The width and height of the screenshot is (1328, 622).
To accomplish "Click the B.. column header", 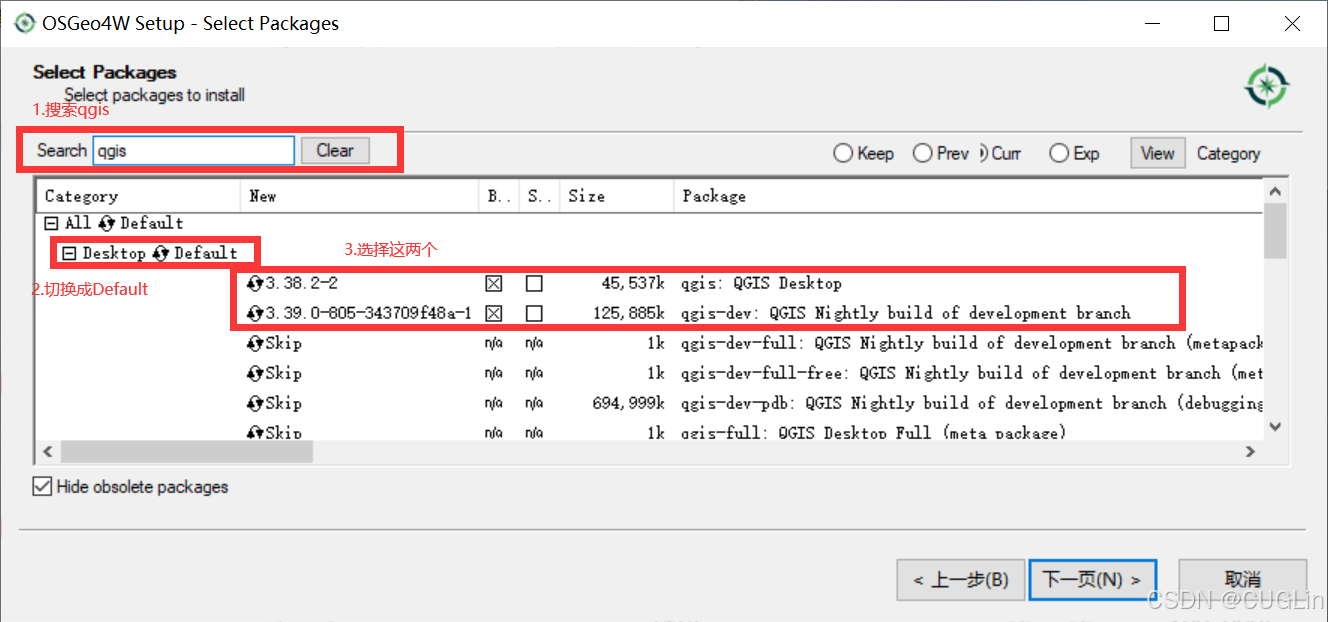I will pyautogui.click(x=499, y=196).
